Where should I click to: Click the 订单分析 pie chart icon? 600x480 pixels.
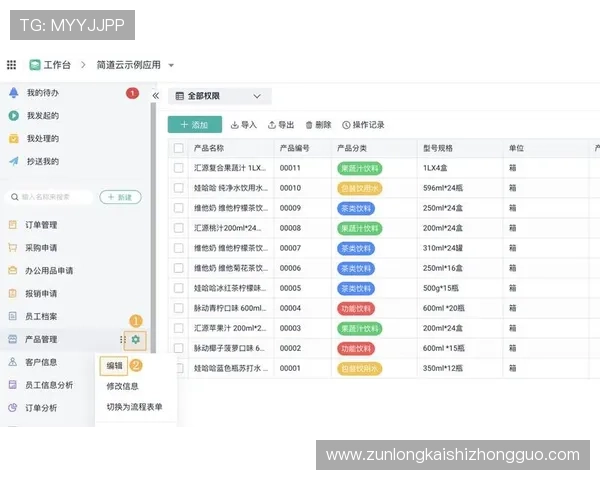[x=13, y=408]
